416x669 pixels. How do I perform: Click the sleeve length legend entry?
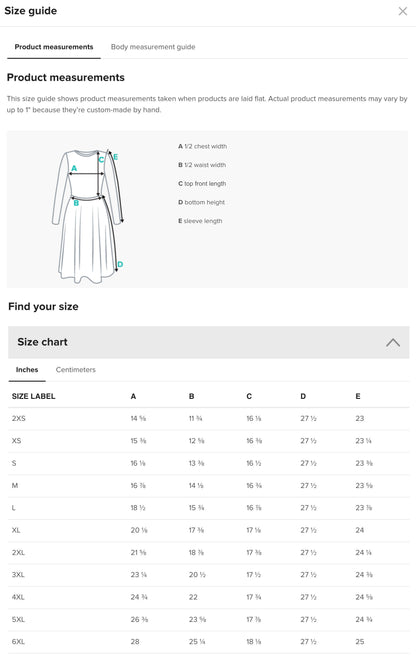200,221
